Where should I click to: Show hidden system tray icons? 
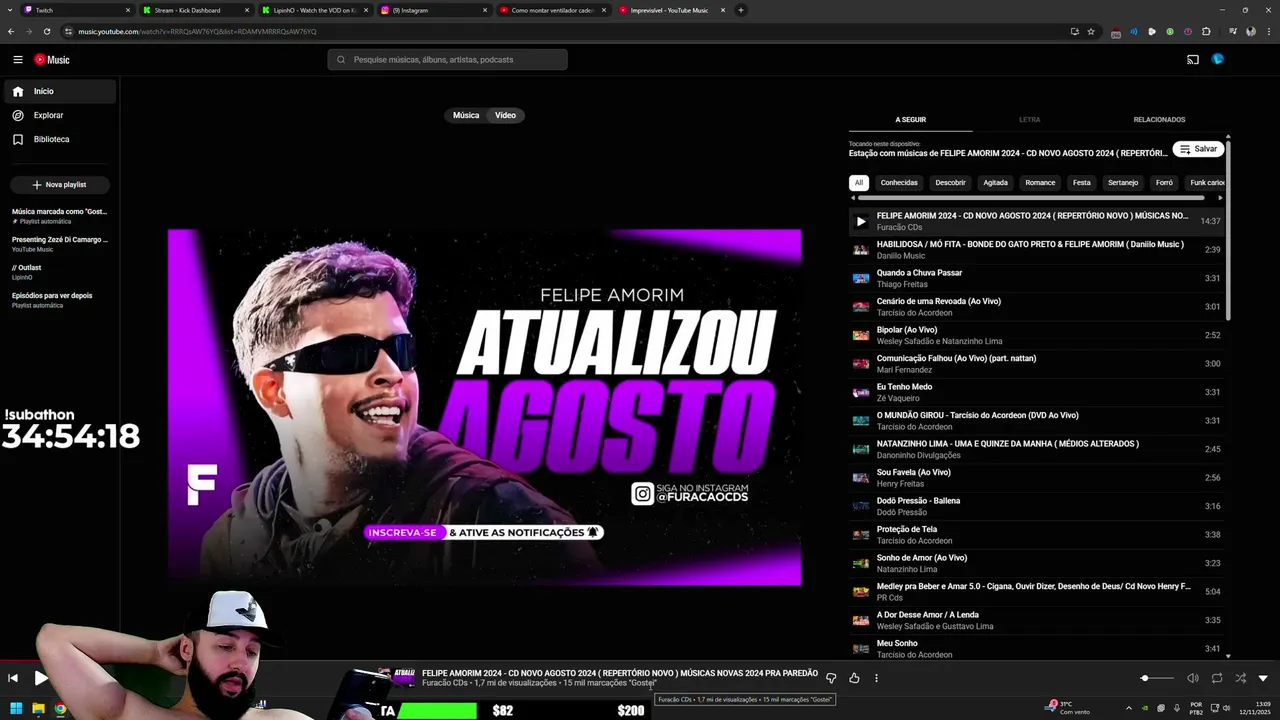[x=1129, y=708]
